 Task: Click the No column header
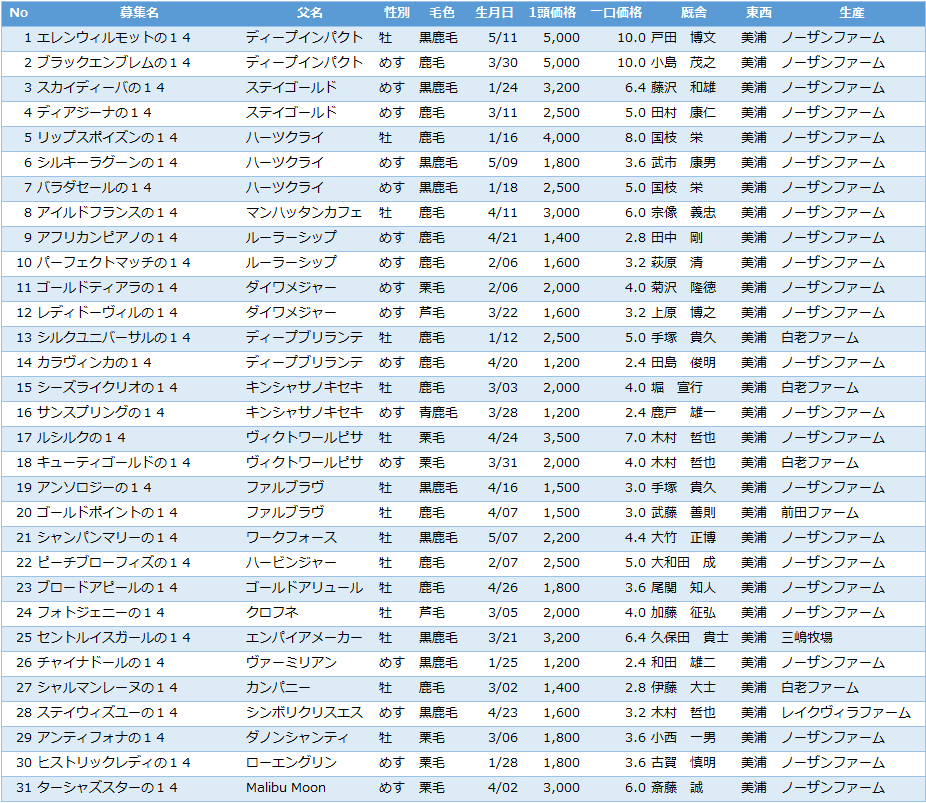pyautogui.click(x=18, y=12)
